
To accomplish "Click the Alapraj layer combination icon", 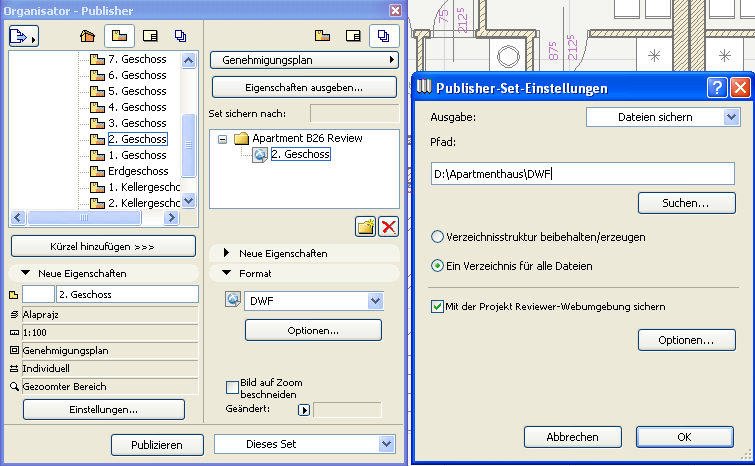I will click(14, 314).
